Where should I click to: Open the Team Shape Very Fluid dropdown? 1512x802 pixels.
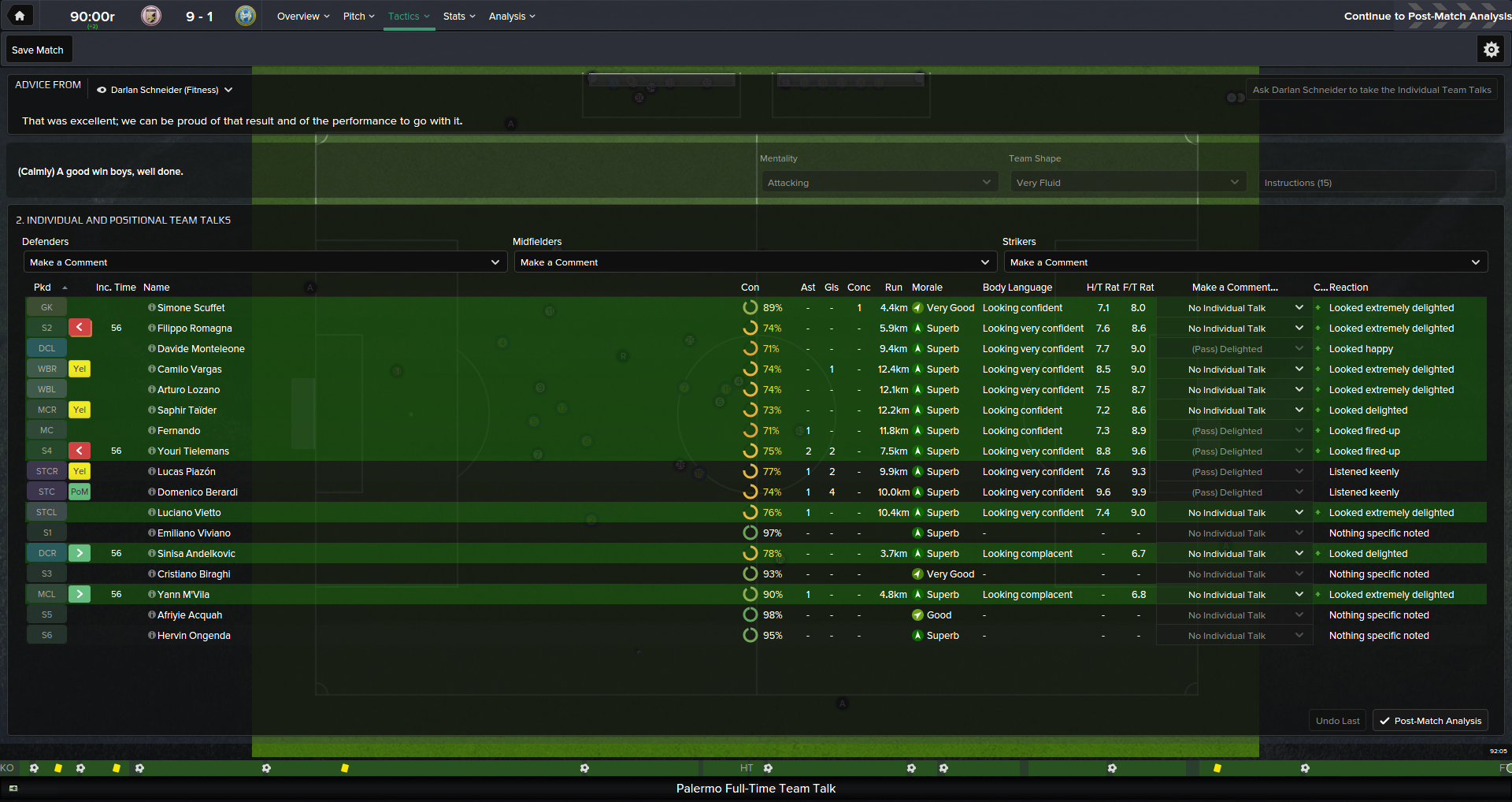1128,182
